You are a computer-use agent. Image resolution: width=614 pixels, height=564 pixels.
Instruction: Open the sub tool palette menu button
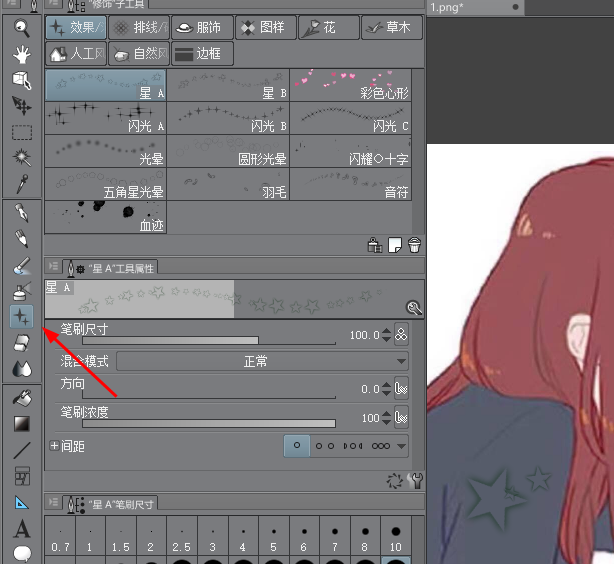53,3
